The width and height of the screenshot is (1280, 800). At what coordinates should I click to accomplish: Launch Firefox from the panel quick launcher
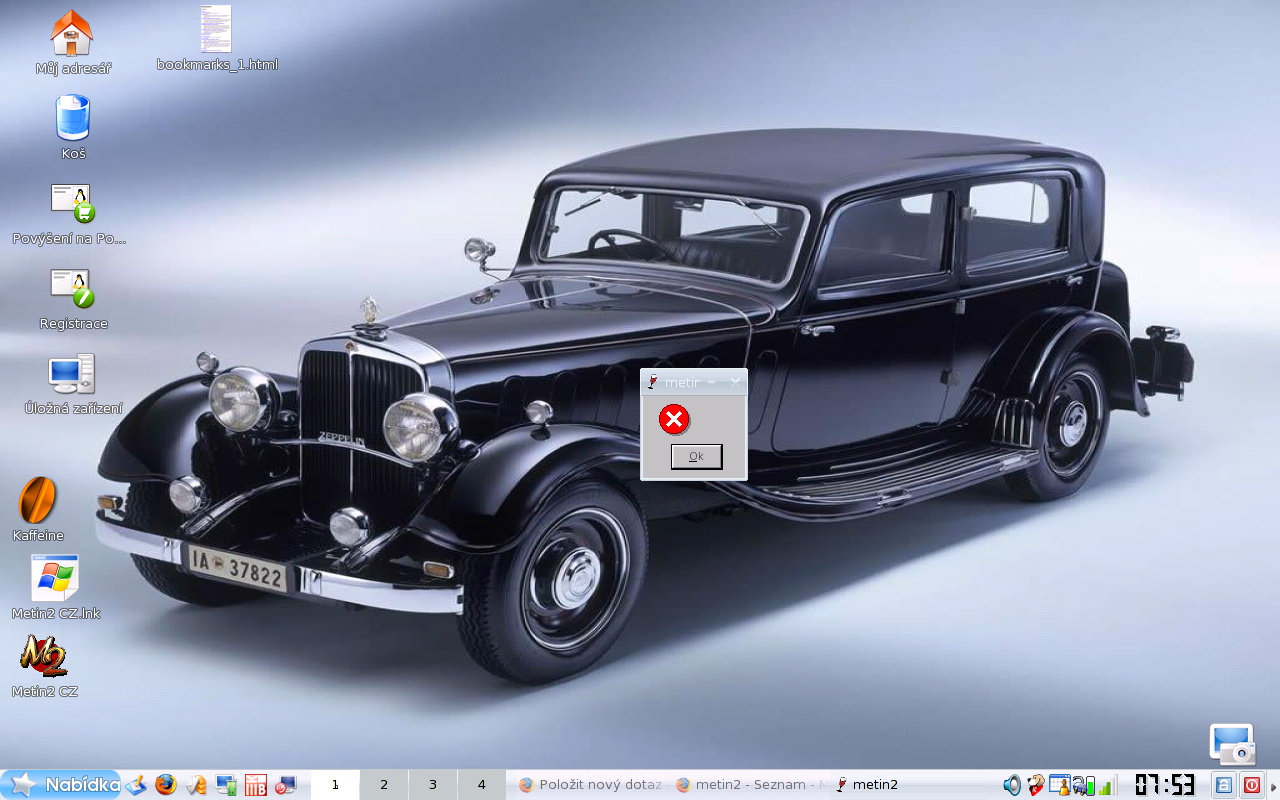166,785
